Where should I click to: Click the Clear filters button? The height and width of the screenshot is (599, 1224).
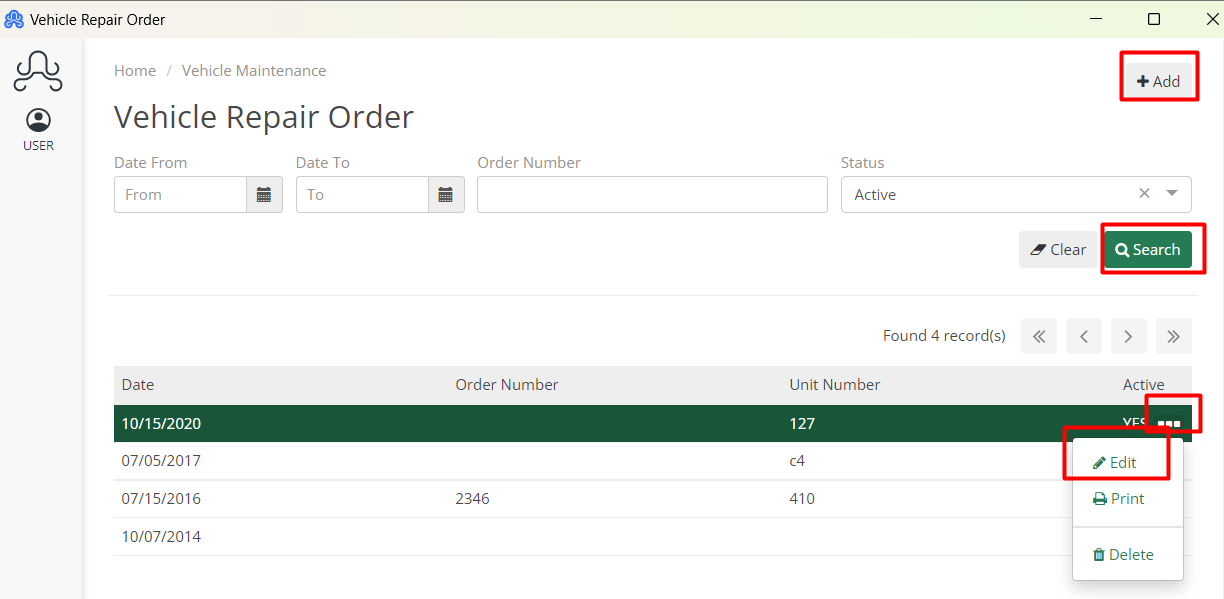(x=1058, y=250)
